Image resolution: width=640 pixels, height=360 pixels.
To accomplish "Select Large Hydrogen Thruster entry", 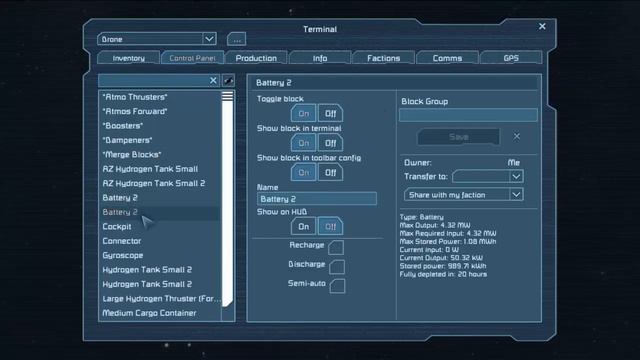I will click(x=160, y=298).
